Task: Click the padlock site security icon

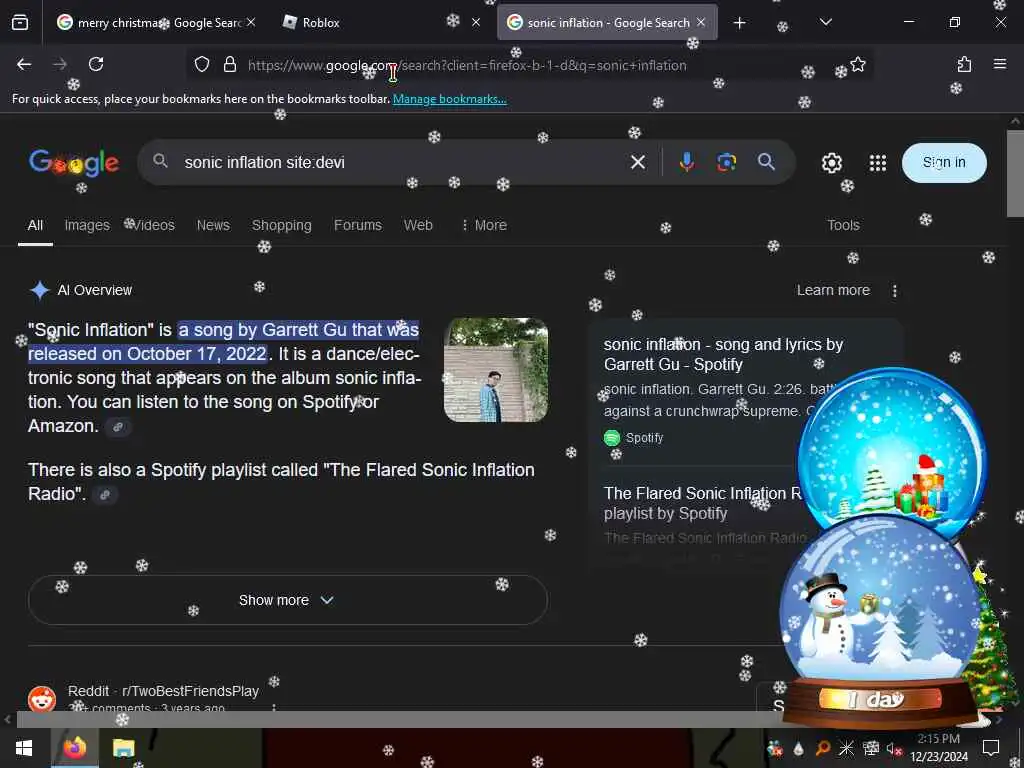Action: (229, 64)
